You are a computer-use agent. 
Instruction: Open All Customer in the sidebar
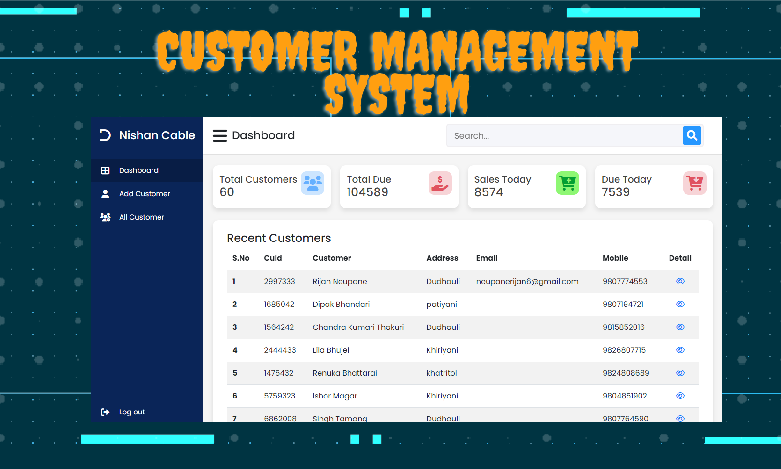[141, 217]
